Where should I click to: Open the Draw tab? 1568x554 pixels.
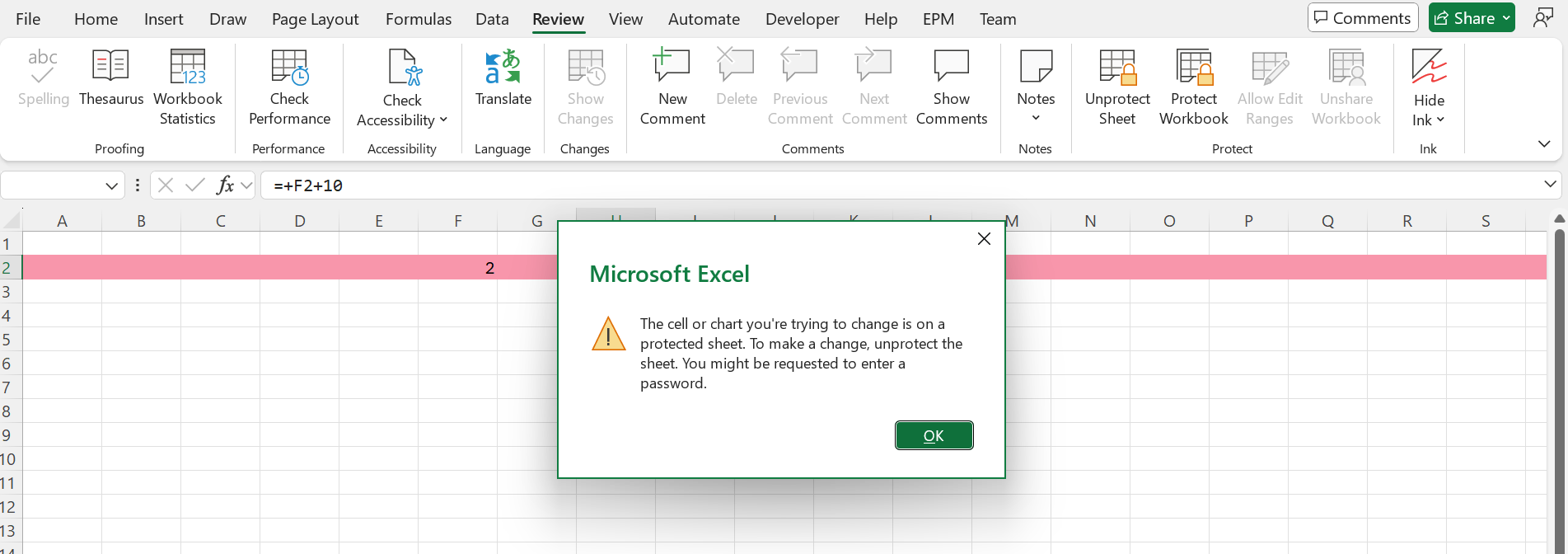[x=227, y=19]
